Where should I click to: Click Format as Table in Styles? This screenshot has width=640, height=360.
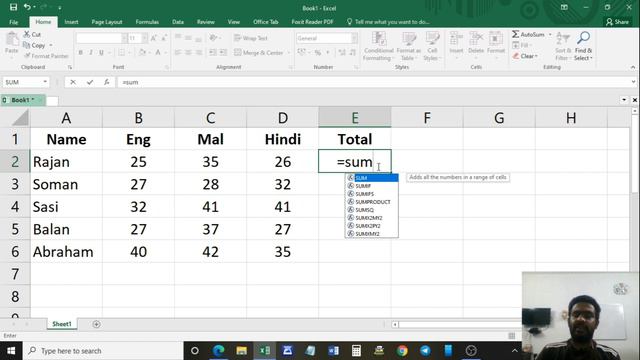coord(408,46)
